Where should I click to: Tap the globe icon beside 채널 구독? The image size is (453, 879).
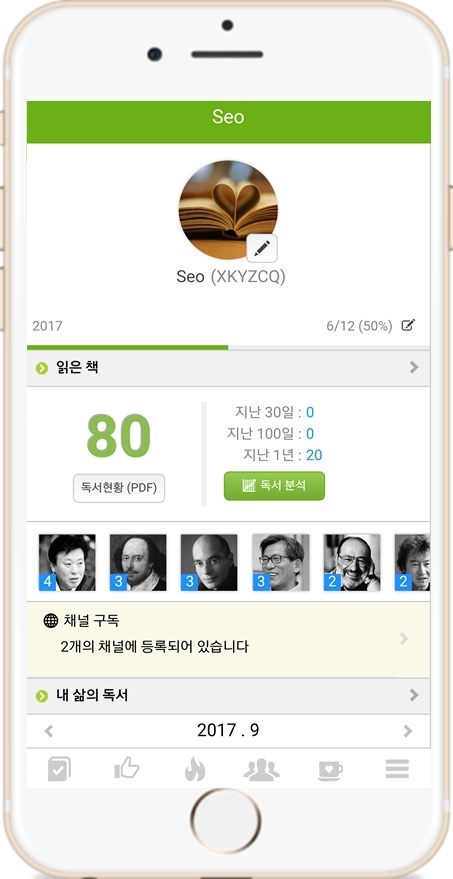[50, 621]
